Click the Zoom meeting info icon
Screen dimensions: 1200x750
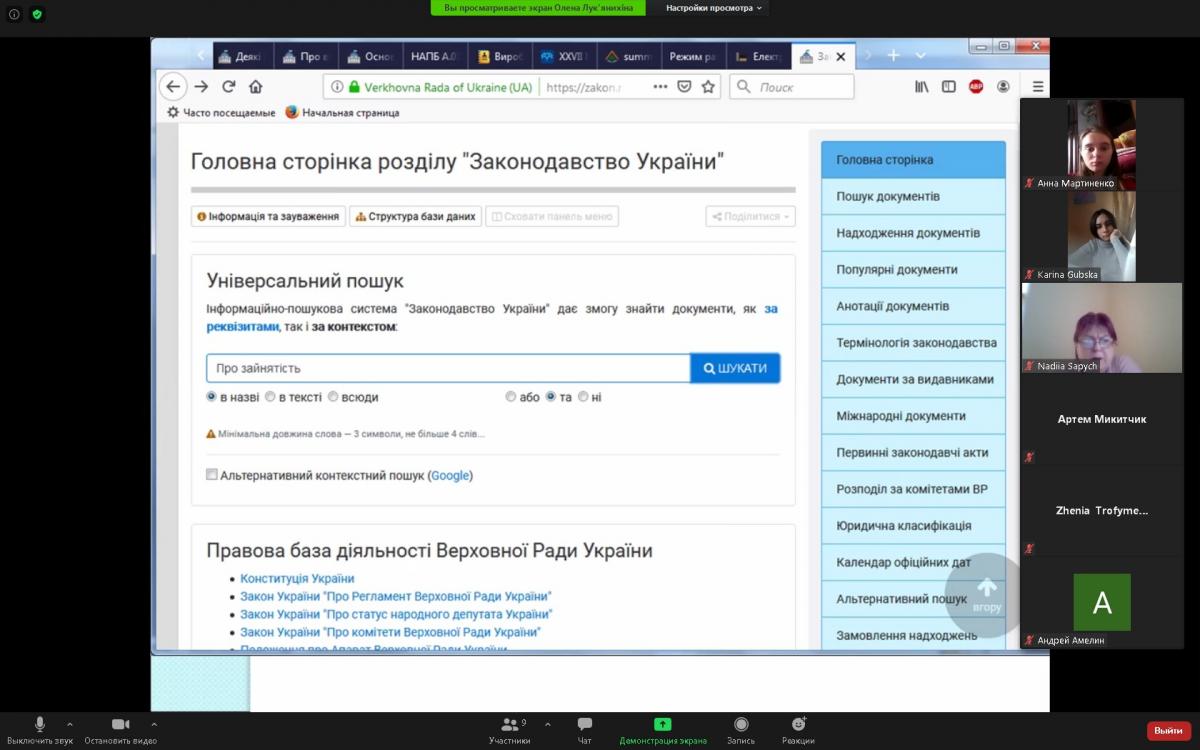pyautogui.click(x=14, y=14)
